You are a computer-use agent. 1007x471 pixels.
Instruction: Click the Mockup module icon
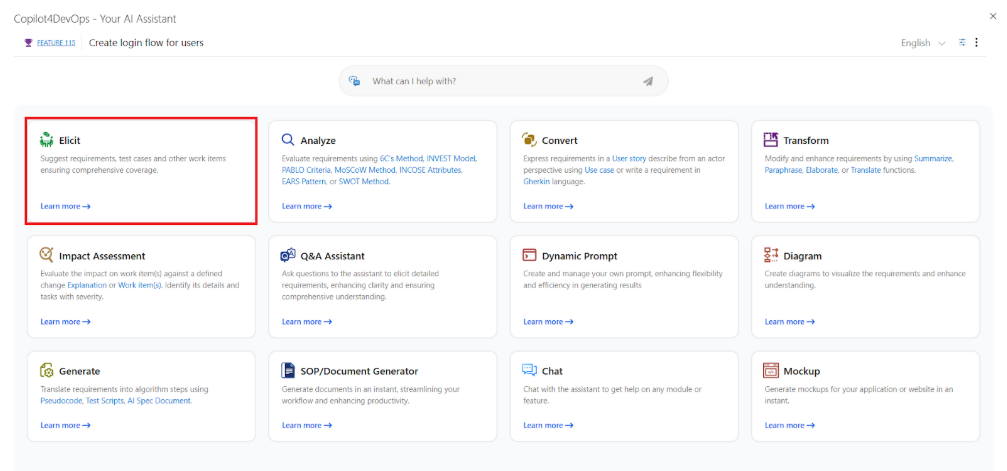click(x=771, y=371)
